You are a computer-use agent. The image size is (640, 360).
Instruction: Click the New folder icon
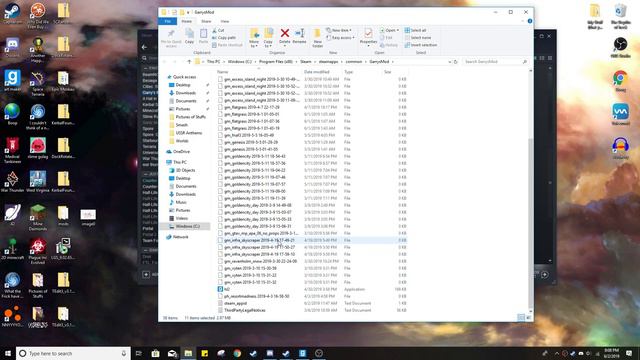click(x=317, y=34)
